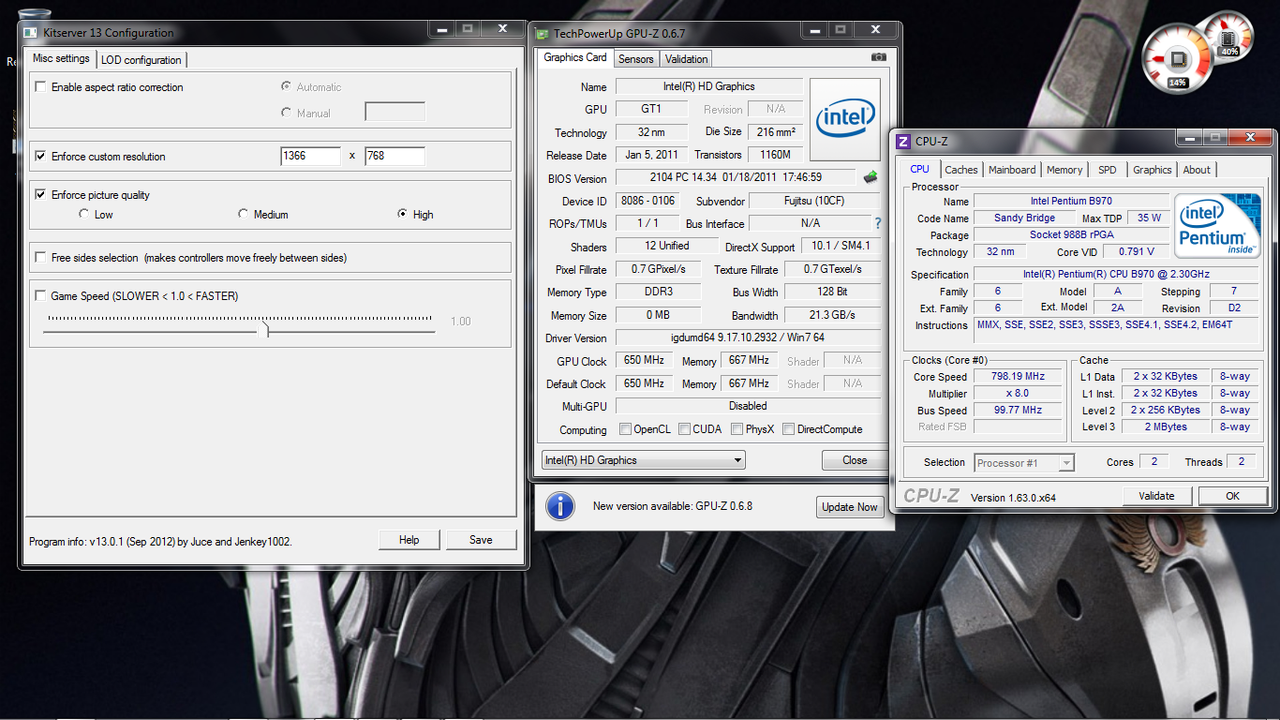
Task: Select Low picture quality
Action: pos(84,214)
